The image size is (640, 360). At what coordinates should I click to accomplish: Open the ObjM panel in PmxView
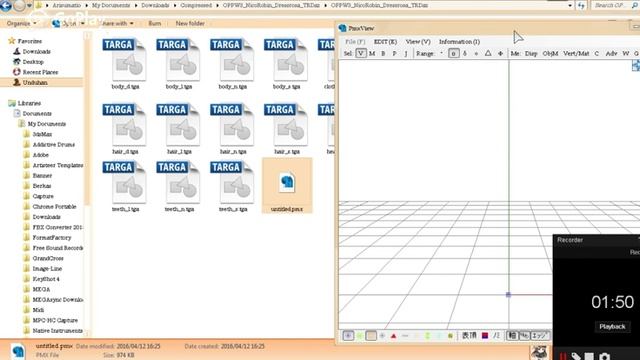(550, 53)
